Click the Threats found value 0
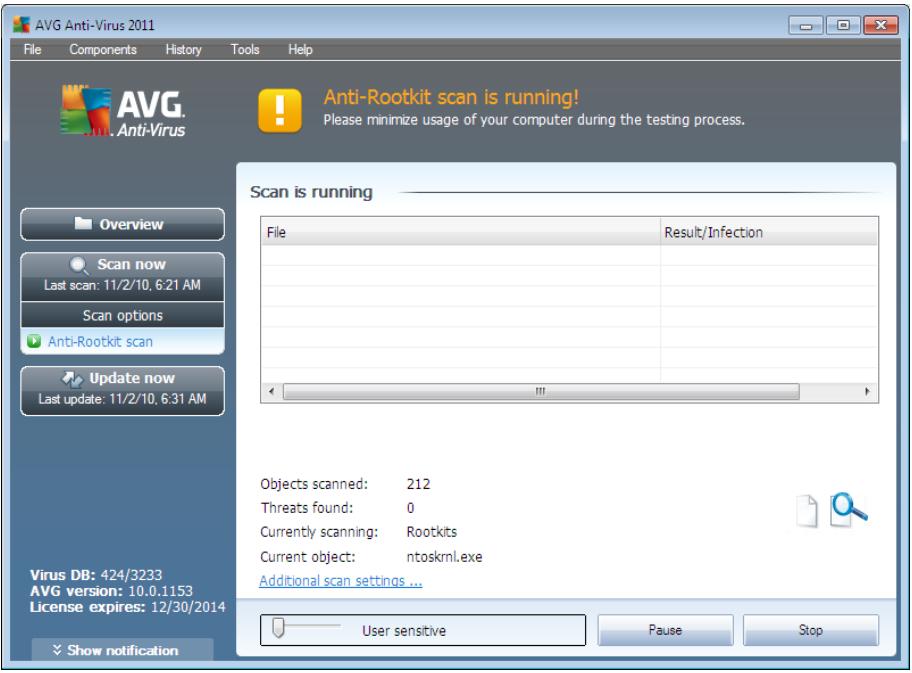The width and height of the screenshot is (912, 673). click(x=411, y=508)
